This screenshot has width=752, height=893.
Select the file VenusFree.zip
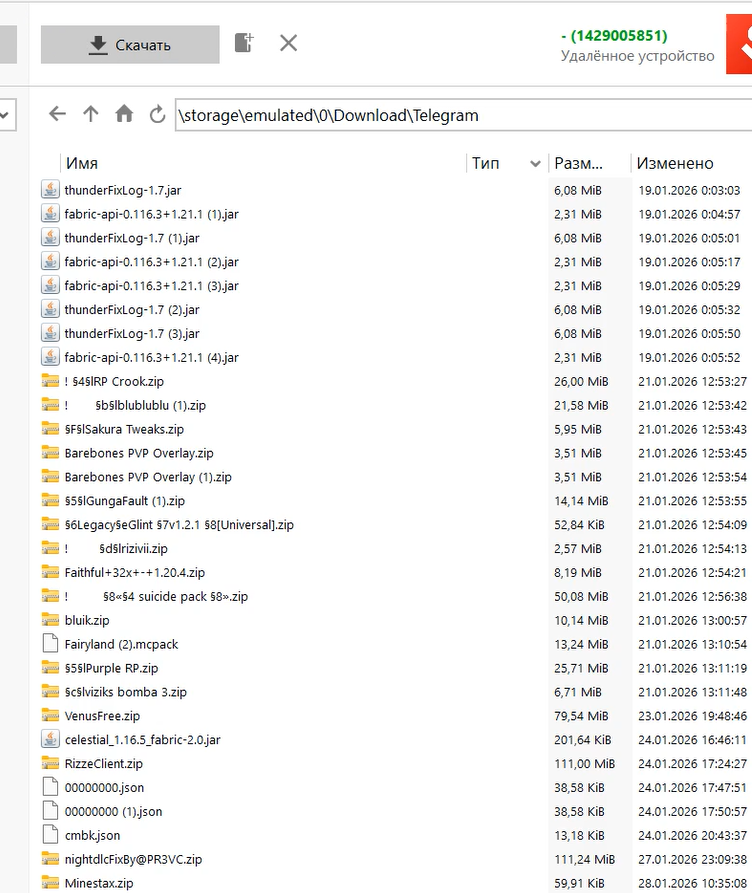click(x=102, y=716)
